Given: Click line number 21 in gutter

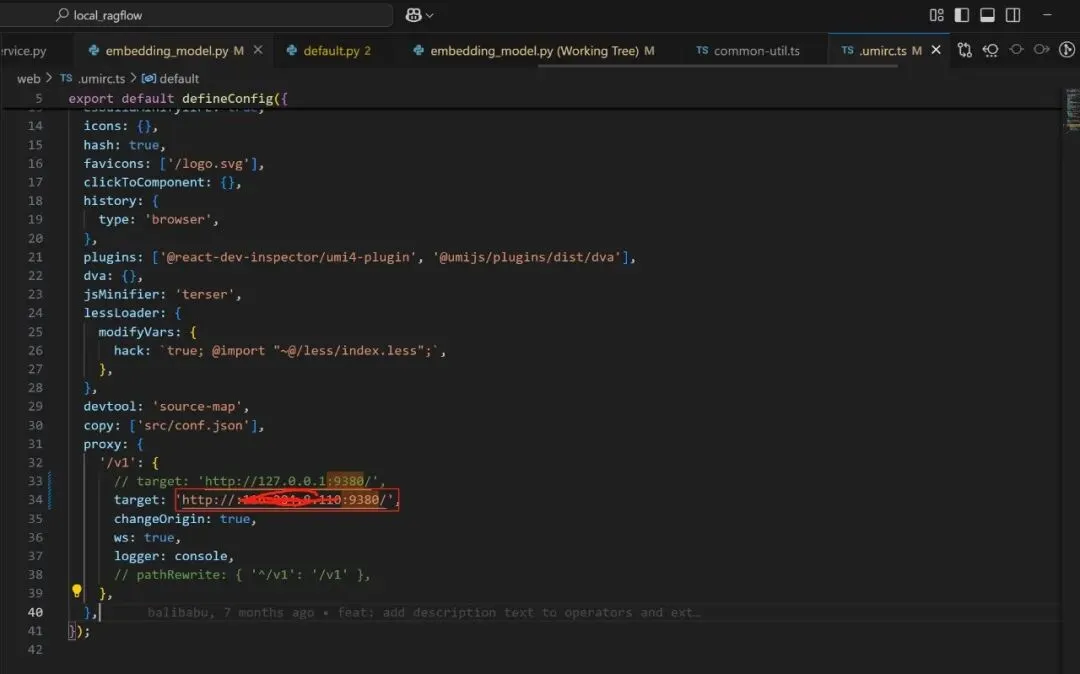Looking at the screenshot, I should tap(35, 257).
